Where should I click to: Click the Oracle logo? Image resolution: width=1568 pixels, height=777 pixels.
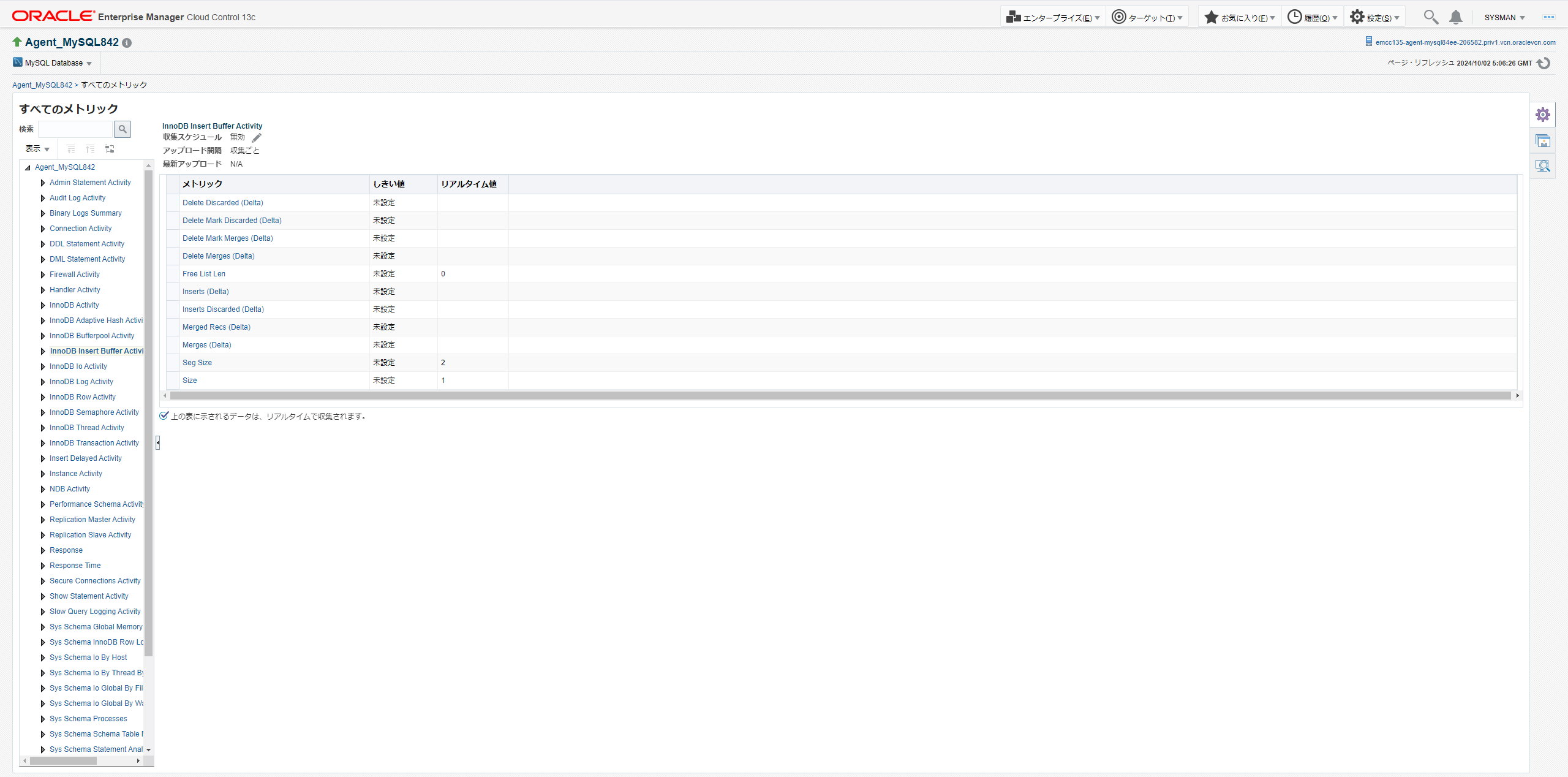click(x=53, y=17)
